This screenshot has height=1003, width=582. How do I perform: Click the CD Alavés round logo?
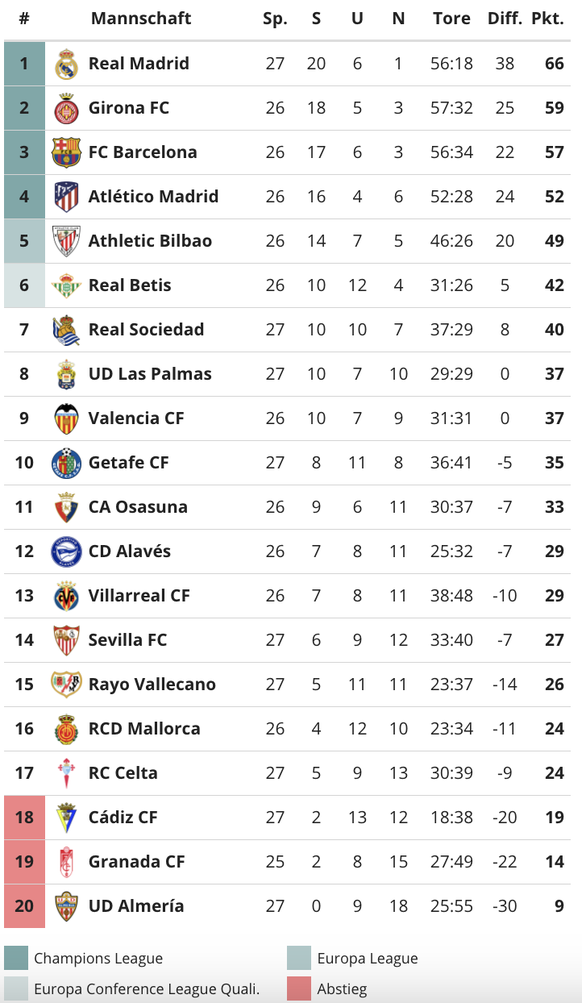point(66,551)
